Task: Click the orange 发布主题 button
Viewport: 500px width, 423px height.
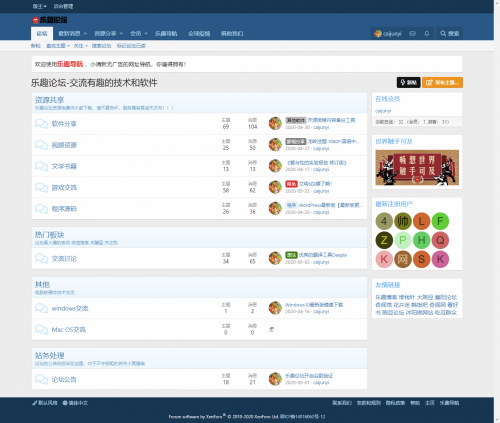Action: click(442, 82)
